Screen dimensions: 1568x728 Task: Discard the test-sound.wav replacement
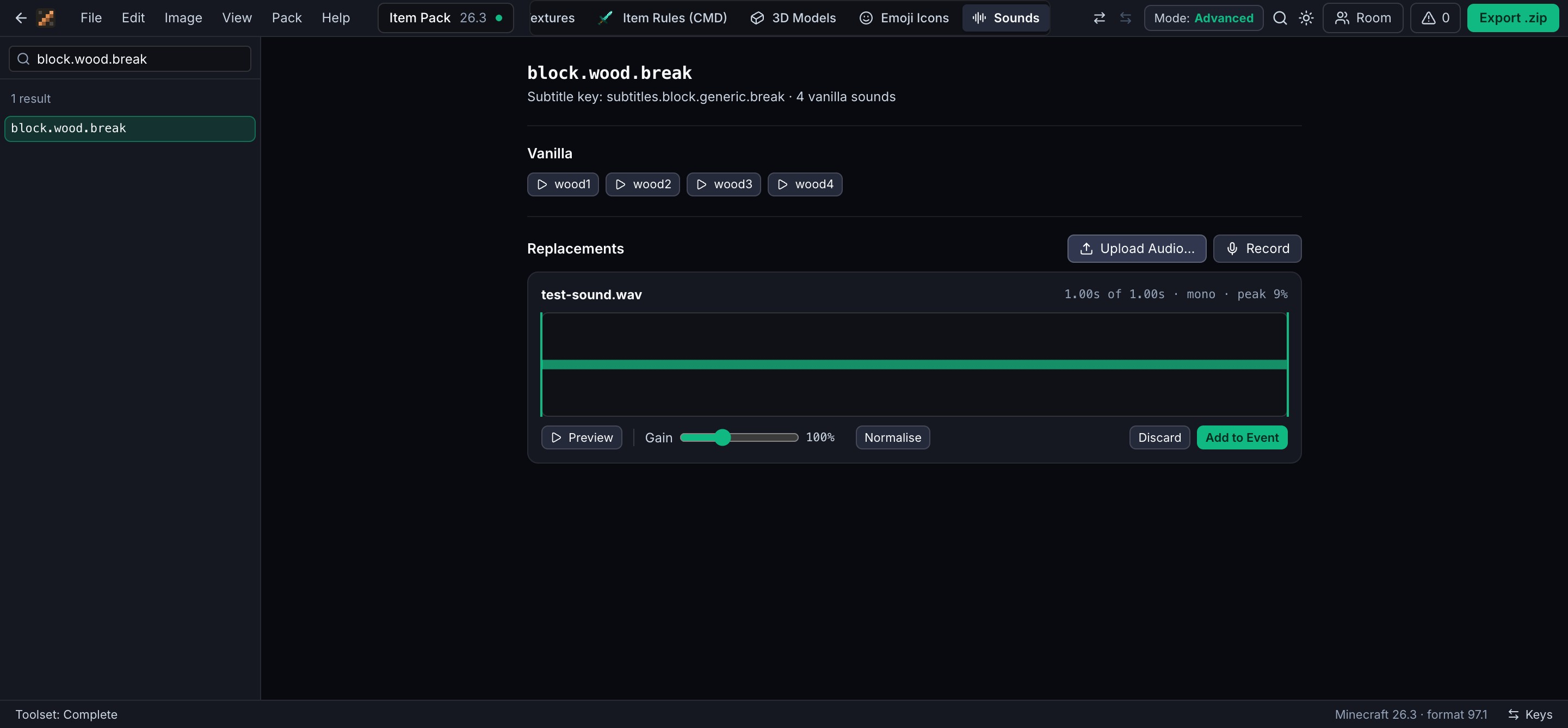click(x=1159, y=437)
